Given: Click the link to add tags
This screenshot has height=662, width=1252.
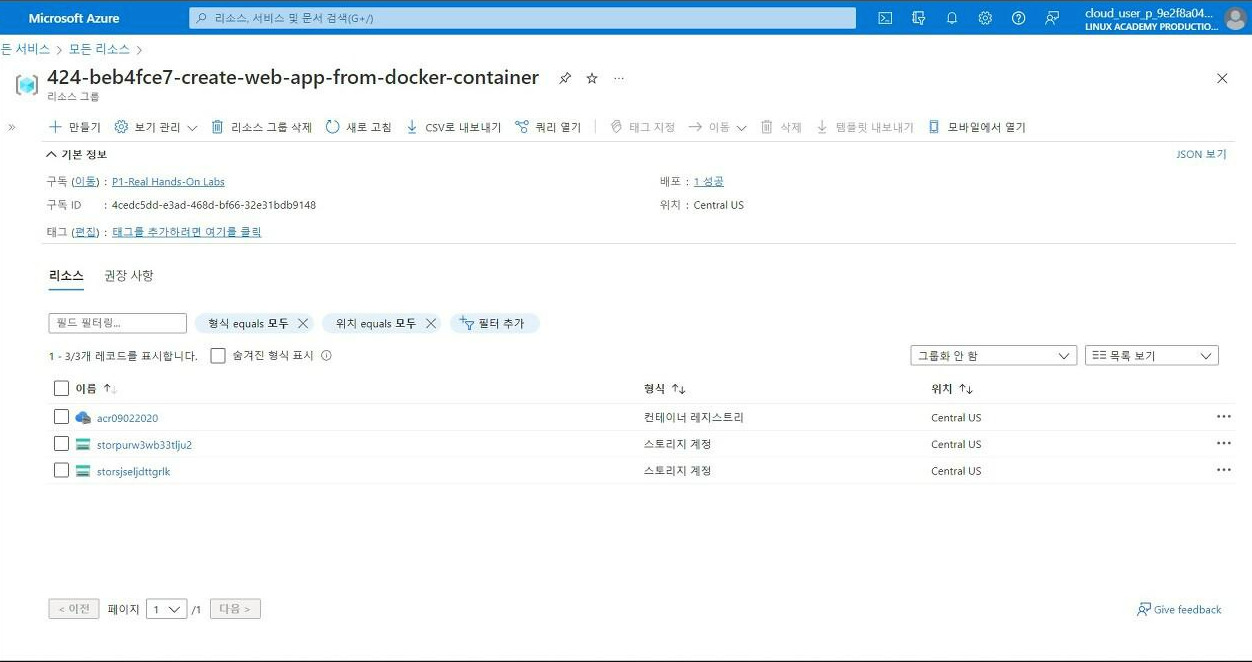Looking at the screenshot, I should pos(186,232).
